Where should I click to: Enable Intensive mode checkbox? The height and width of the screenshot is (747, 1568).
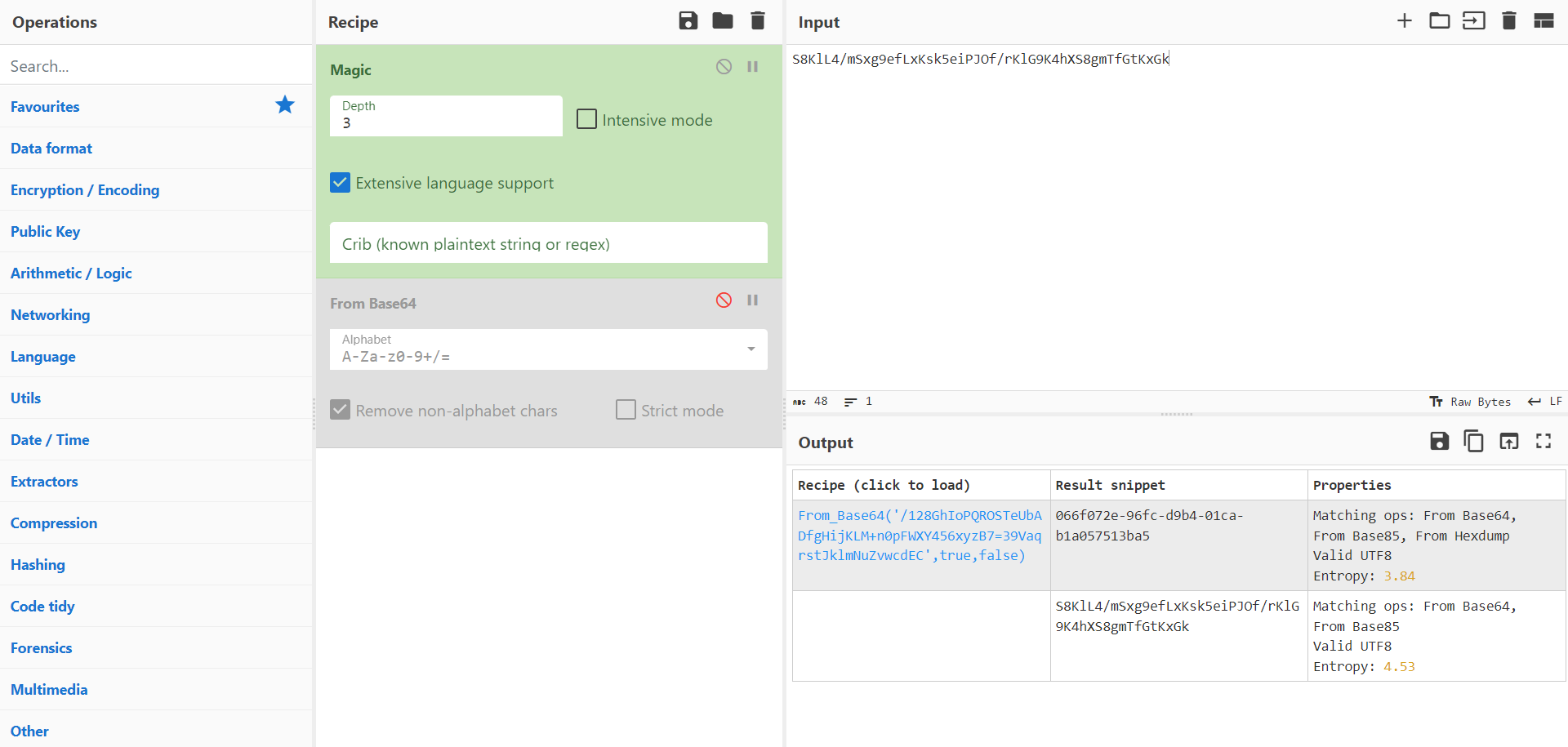click(586, 119)
